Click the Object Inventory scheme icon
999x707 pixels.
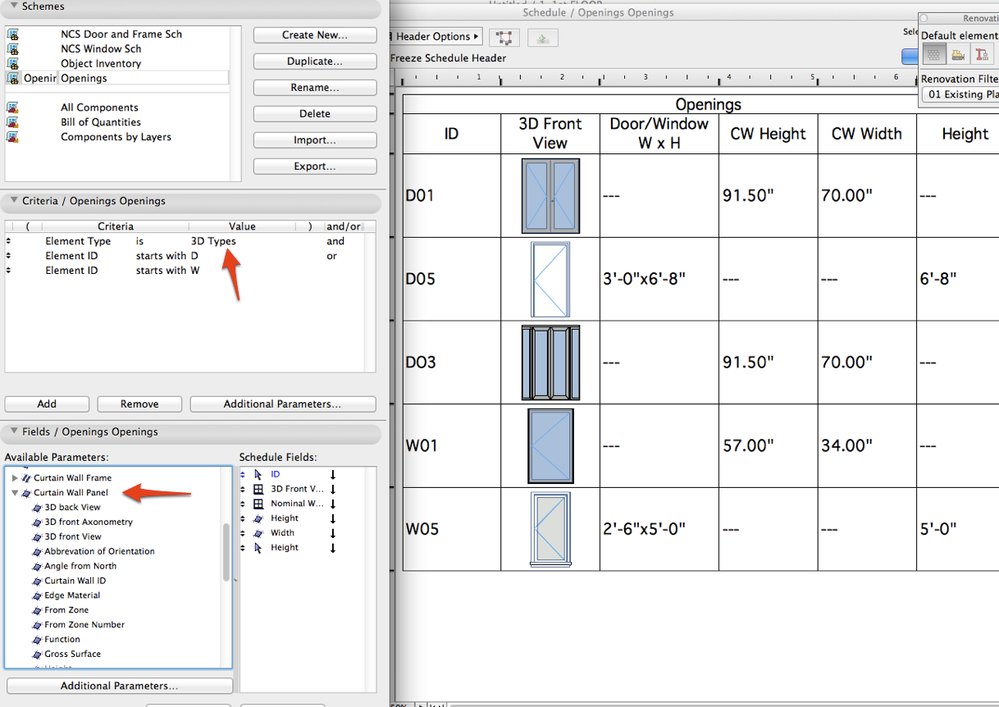(x=12, y=64)
